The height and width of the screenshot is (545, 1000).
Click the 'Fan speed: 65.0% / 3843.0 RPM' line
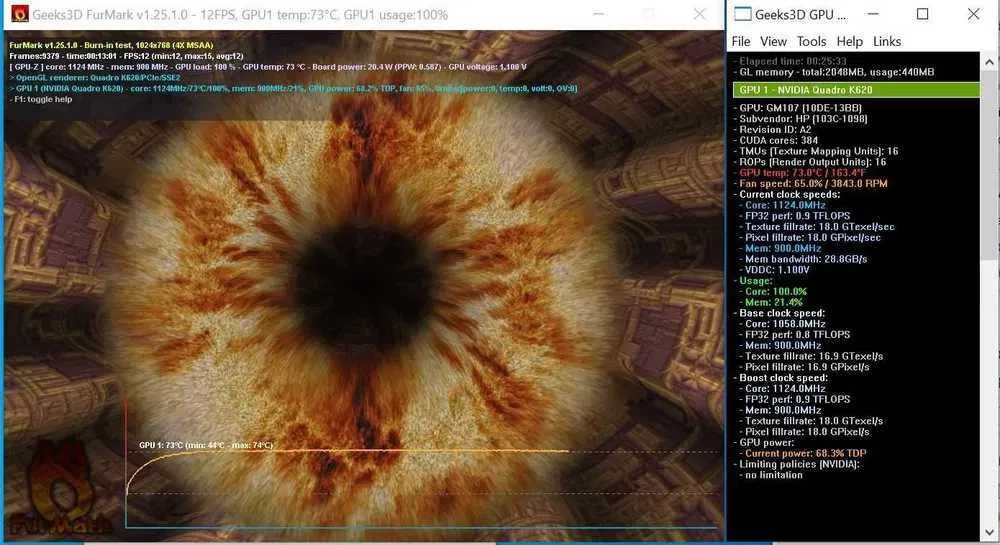click(810, 184)
